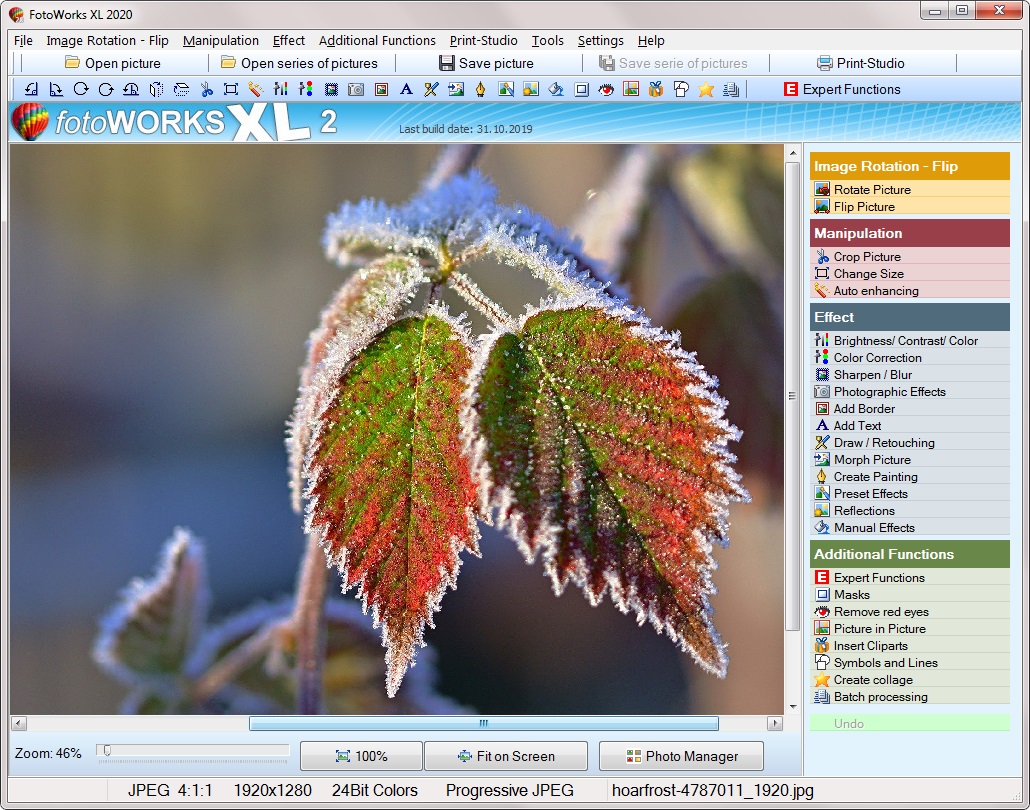The width and height of the screenshot is (1030, 810).
Task: Click the horizontal scrollbar right arrow
Action: 775,723
